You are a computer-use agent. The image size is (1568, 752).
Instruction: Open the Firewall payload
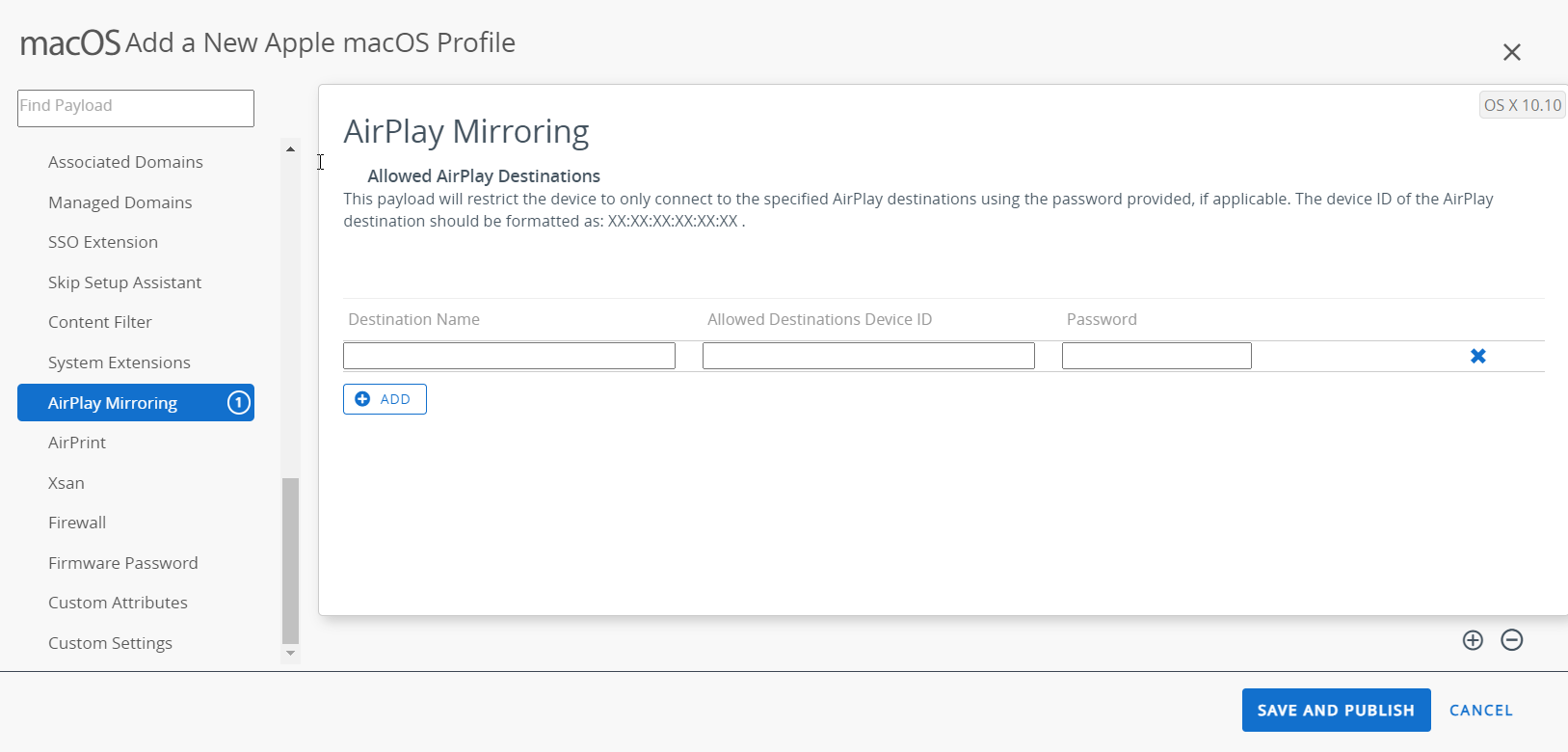tap(77, 523)
